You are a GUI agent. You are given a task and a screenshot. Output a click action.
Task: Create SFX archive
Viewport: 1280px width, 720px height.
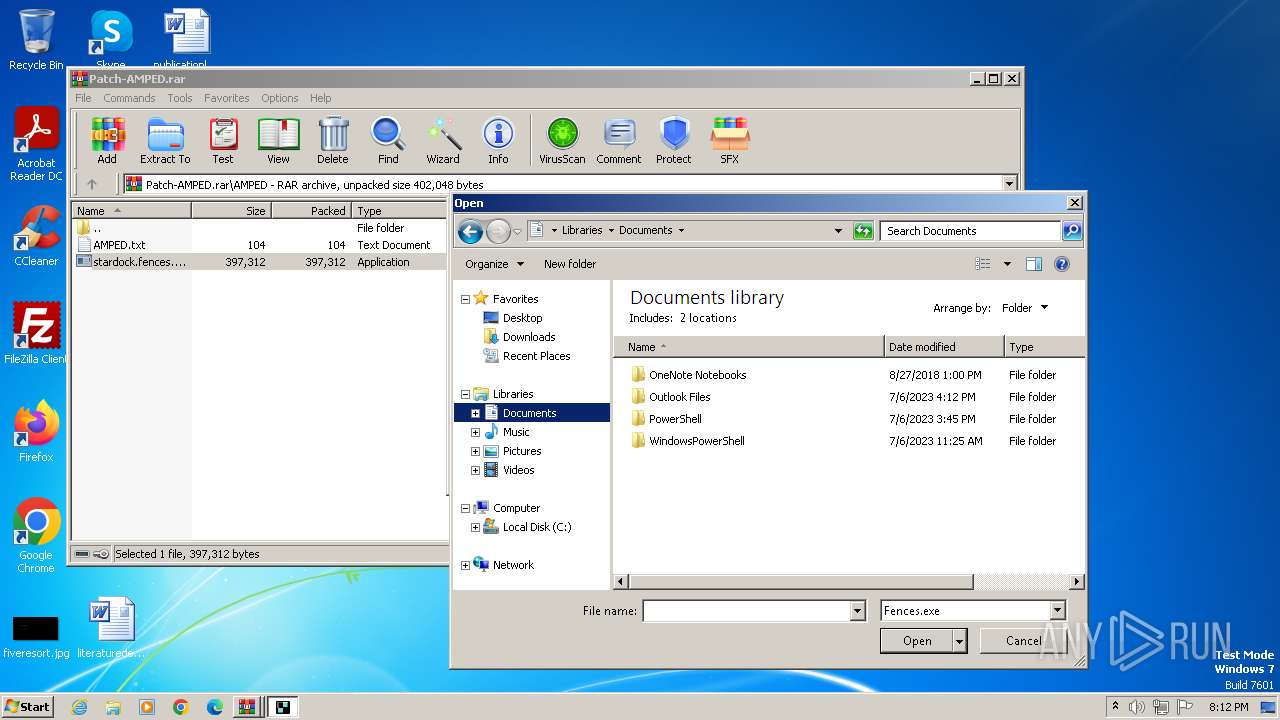click(730, 140)
